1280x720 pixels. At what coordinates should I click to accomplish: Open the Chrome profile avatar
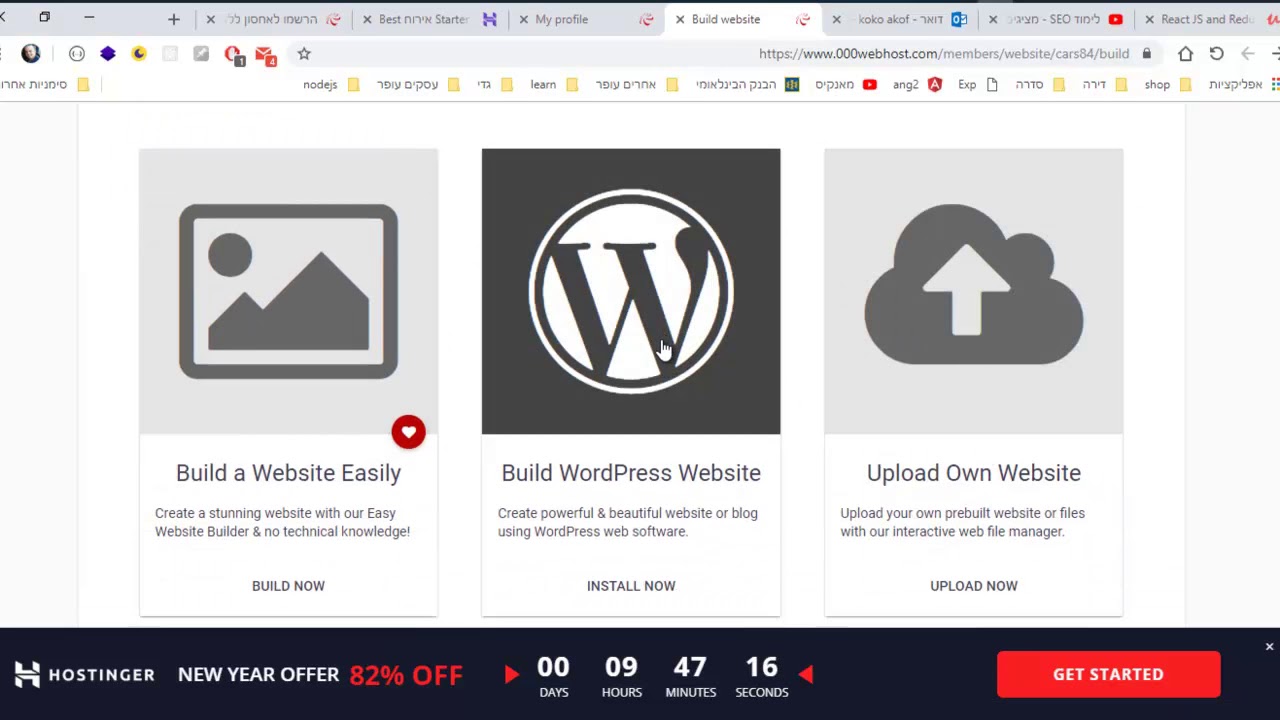[x=31, y=54]
